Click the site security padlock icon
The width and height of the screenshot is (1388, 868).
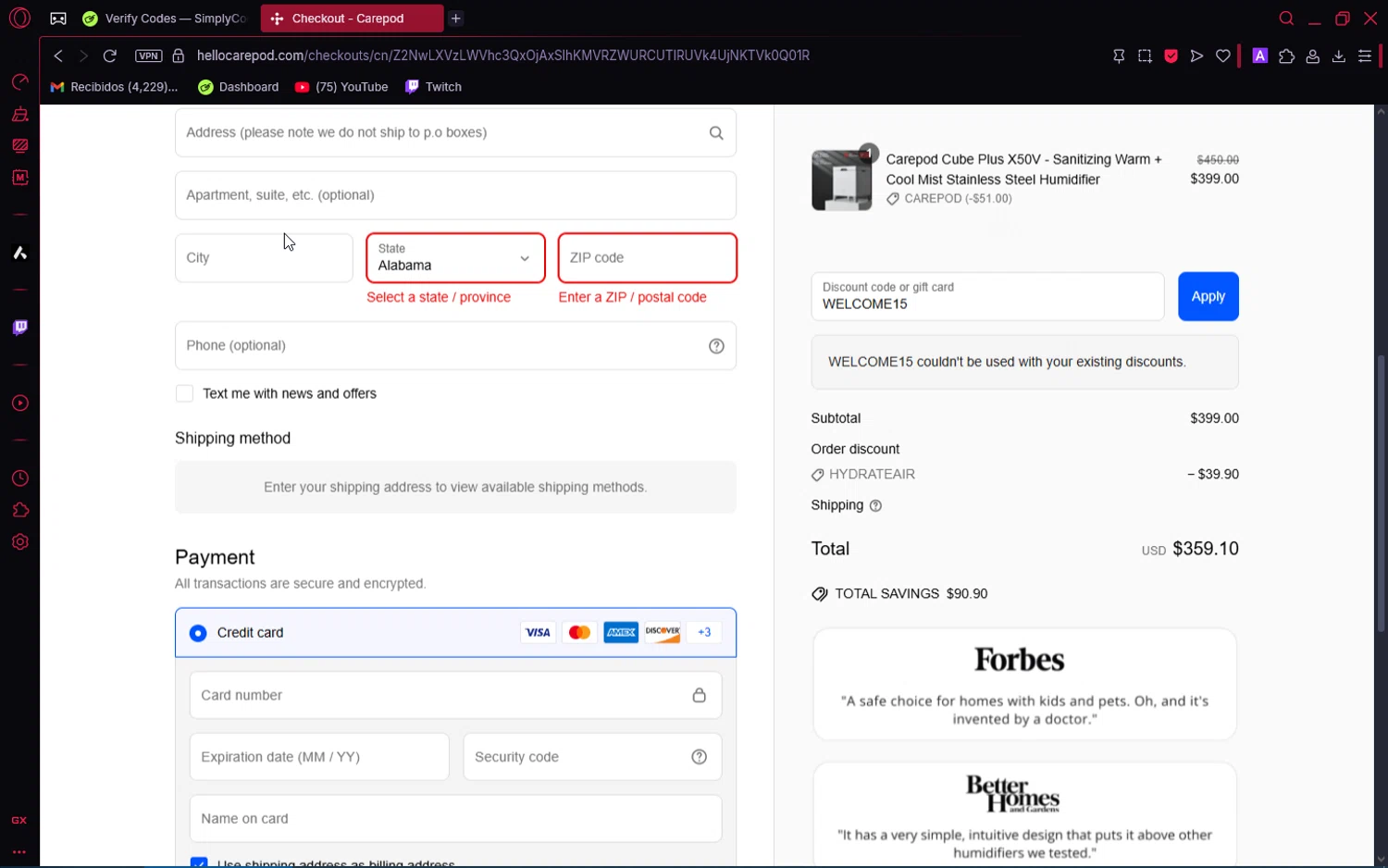(x=179, y=56)
